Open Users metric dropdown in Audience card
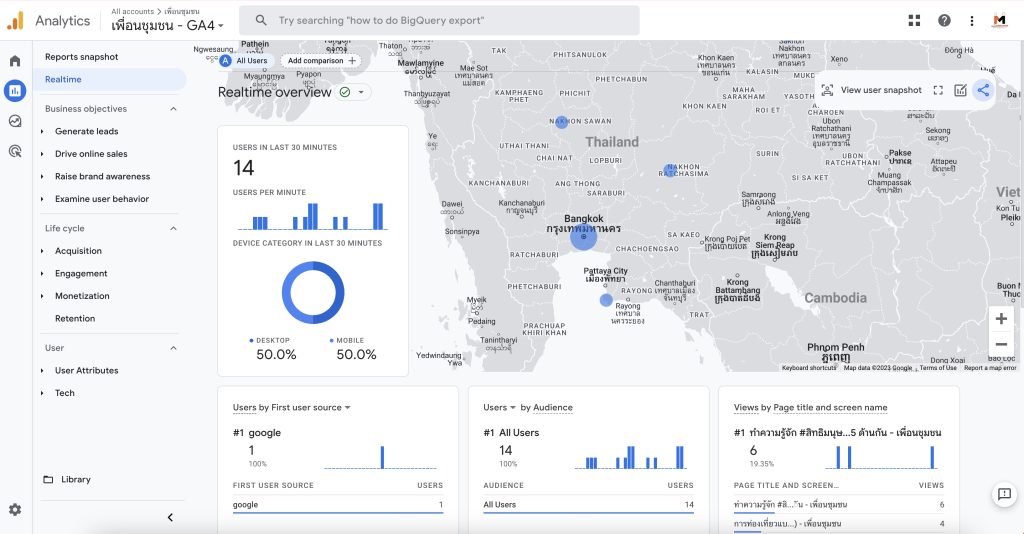This screenshot has width=1024, height=534. pyautogui.click(x=499, y=407)
